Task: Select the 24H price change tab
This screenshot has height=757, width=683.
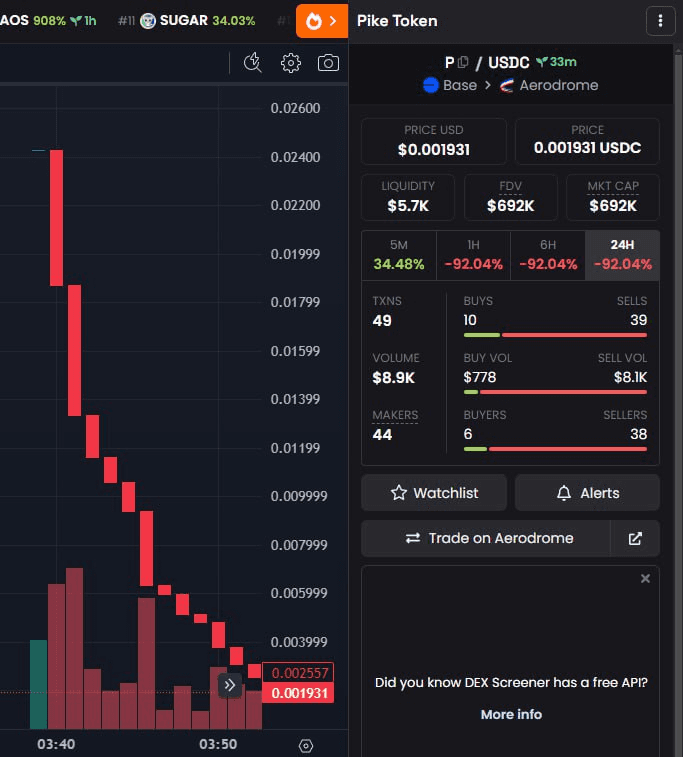Action: tap(622, 255)
